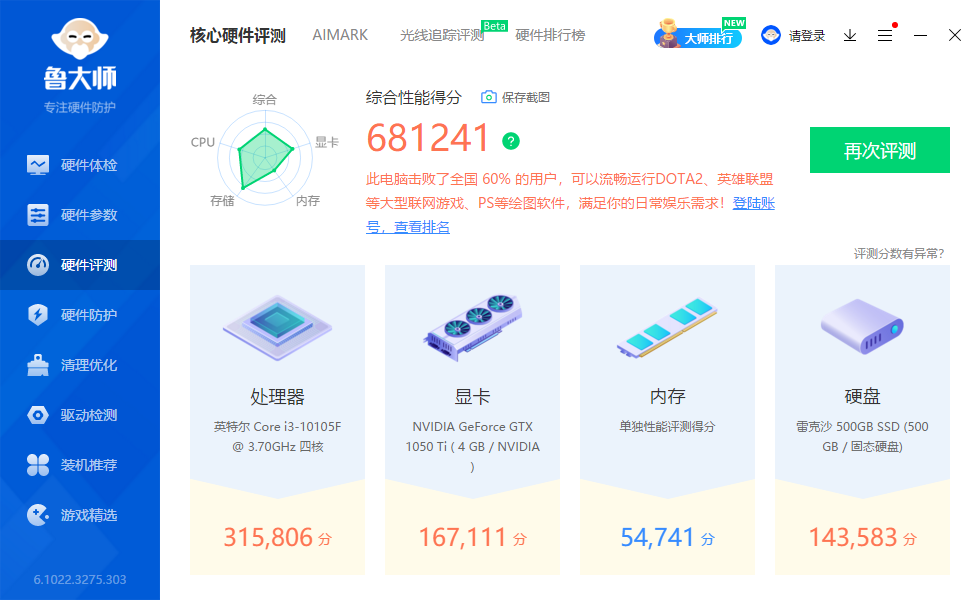
Task: Switch to AIMARK tab
Action: [x=340, y=35]
